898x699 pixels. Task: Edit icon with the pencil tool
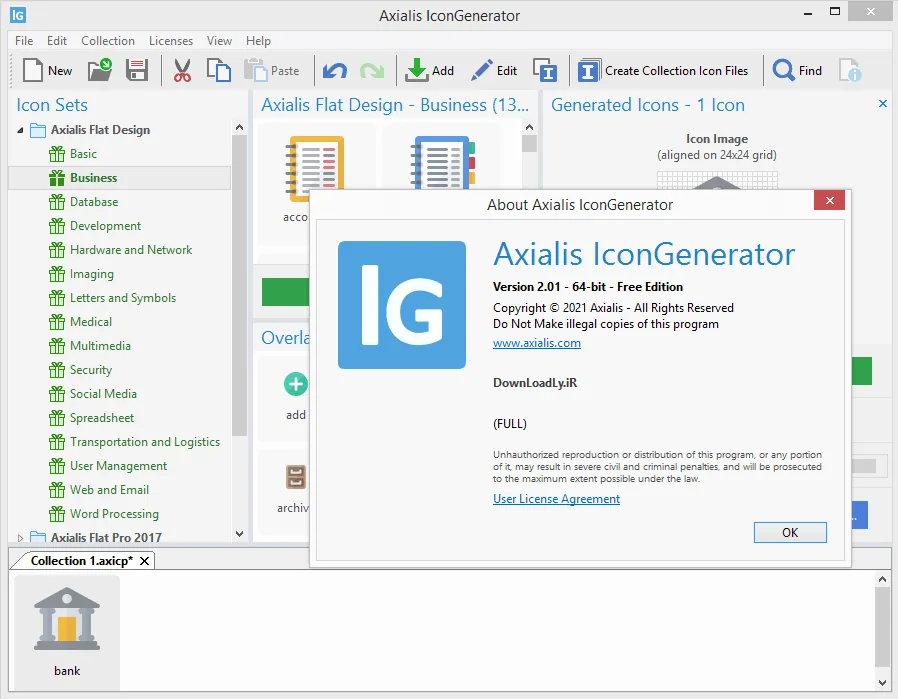pyautogui.click(x=494, y=70)
